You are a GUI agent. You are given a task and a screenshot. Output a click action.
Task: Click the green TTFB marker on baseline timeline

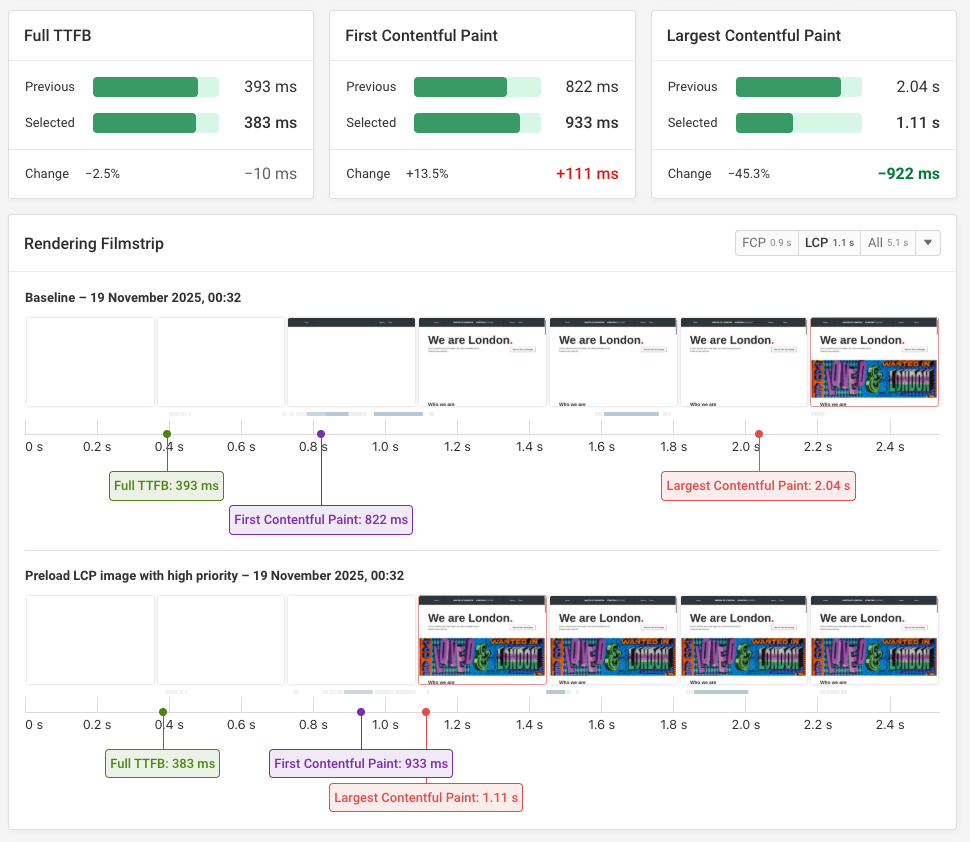(x=168, y=433)
